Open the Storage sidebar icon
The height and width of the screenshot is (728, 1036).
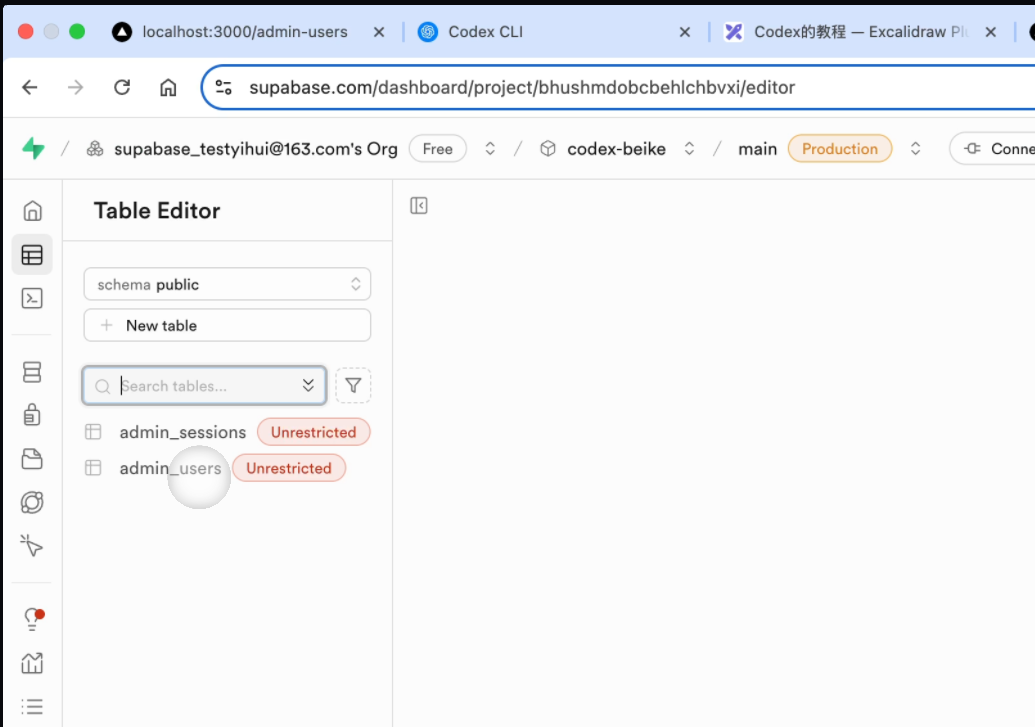[x=32, y=459]
